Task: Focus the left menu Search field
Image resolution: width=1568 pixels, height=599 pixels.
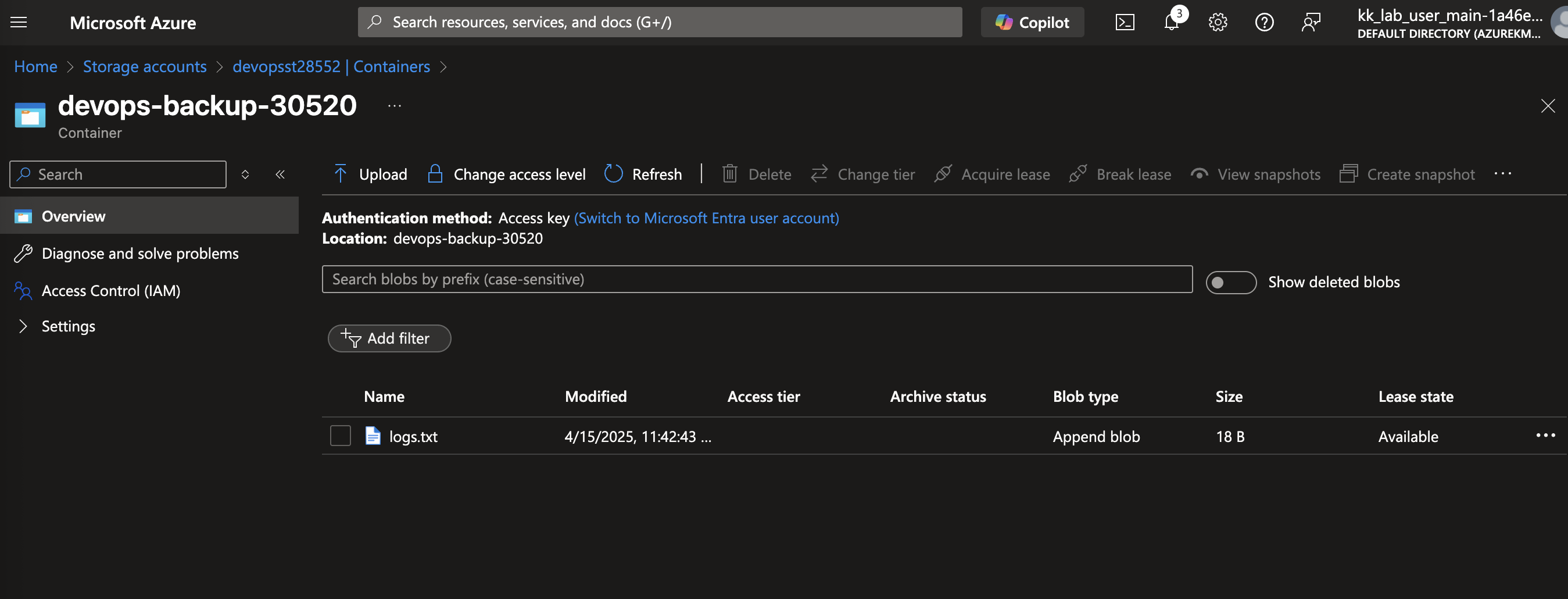Action: pyautogui.click(x=118, y=174)
